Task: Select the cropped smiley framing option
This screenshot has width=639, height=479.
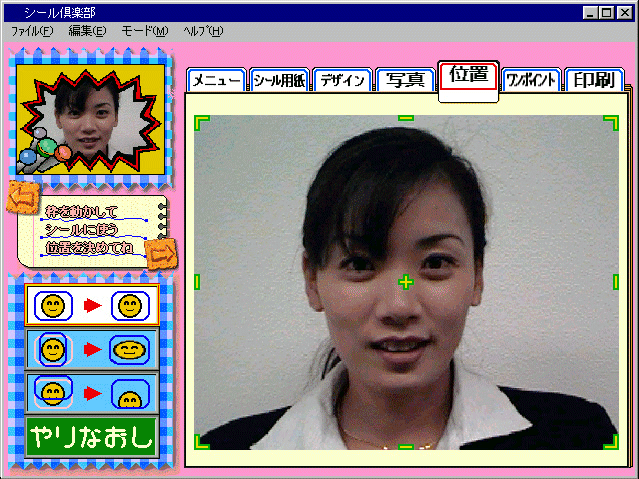Action: coord(92,391)
